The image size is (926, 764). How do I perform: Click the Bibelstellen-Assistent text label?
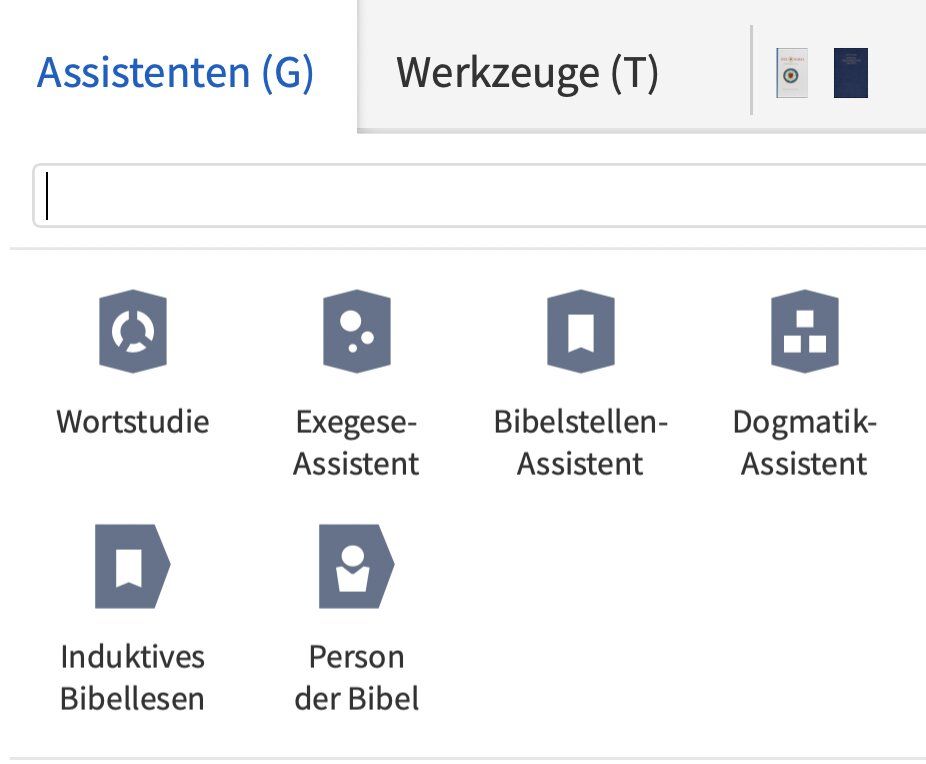point(580,442)
